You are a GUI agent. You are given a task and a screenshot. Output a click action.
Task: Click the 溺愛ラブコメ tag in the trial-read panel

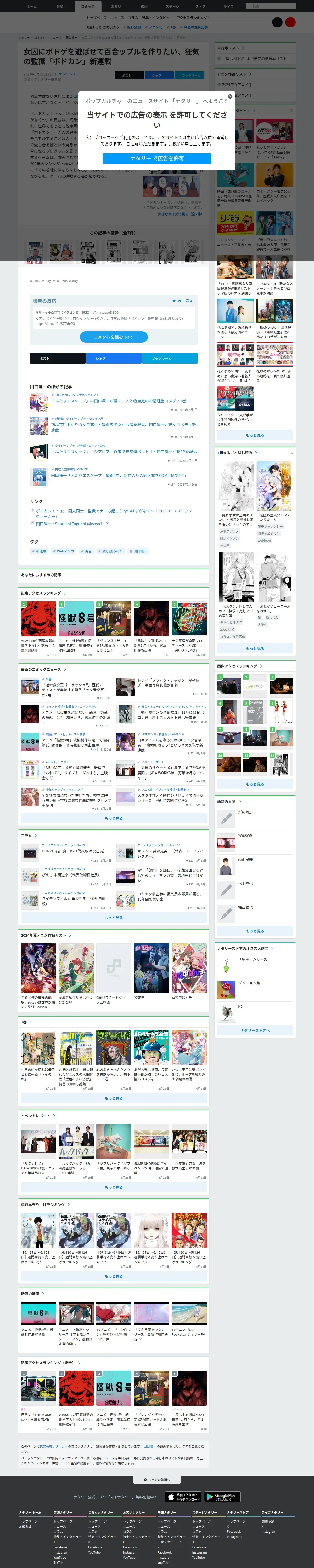coord(229,531)
